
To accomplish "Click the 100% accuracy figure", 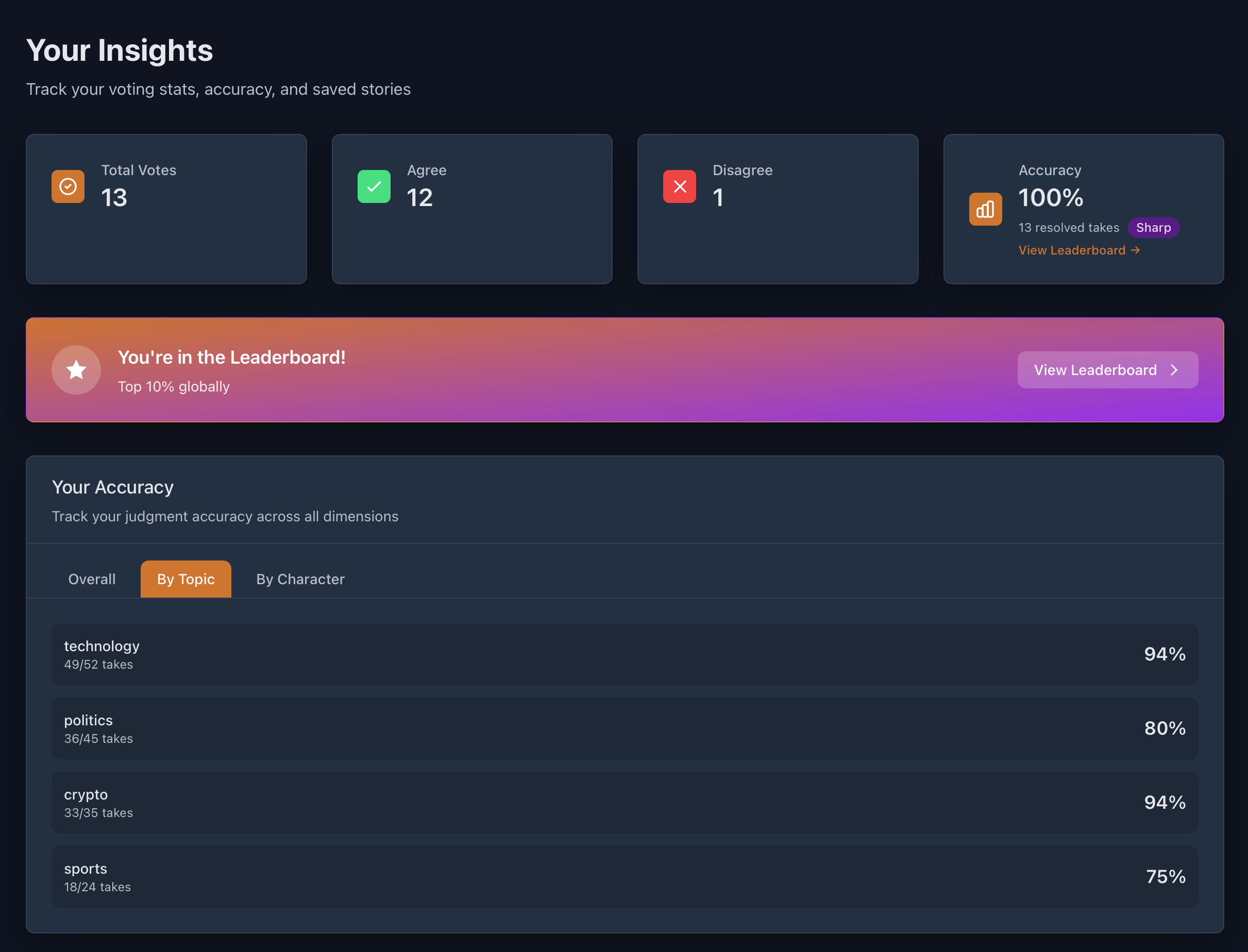I will tap(1051, 198).
